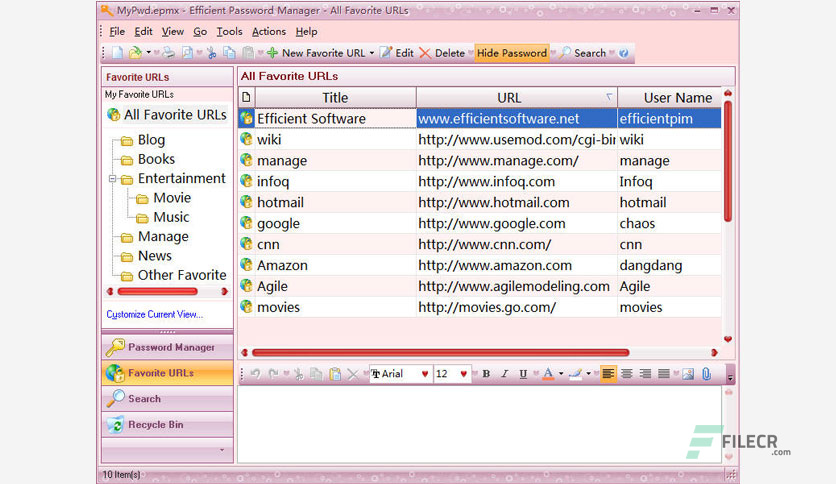836x484 pixels.
Task: Toggle Justify alignment in the editor toolbar
Action: click(x=663, y=374)
